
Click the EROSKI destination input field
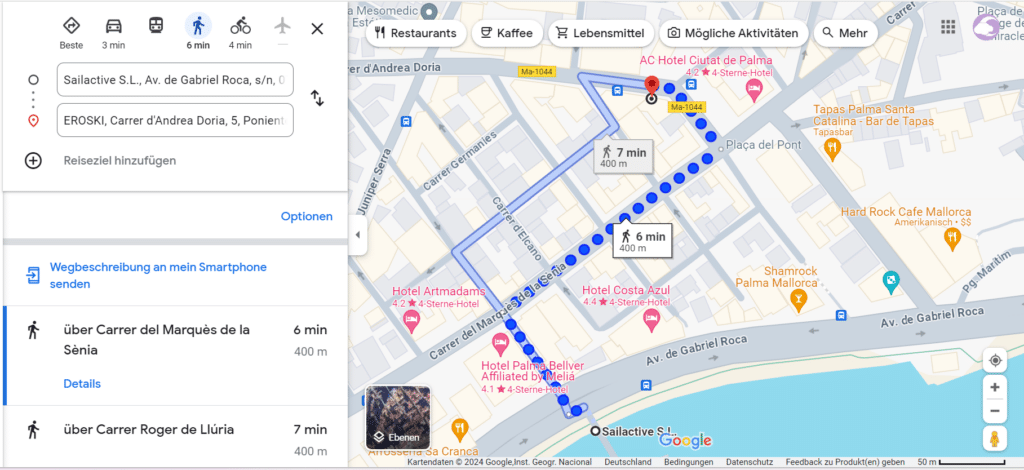175,120
